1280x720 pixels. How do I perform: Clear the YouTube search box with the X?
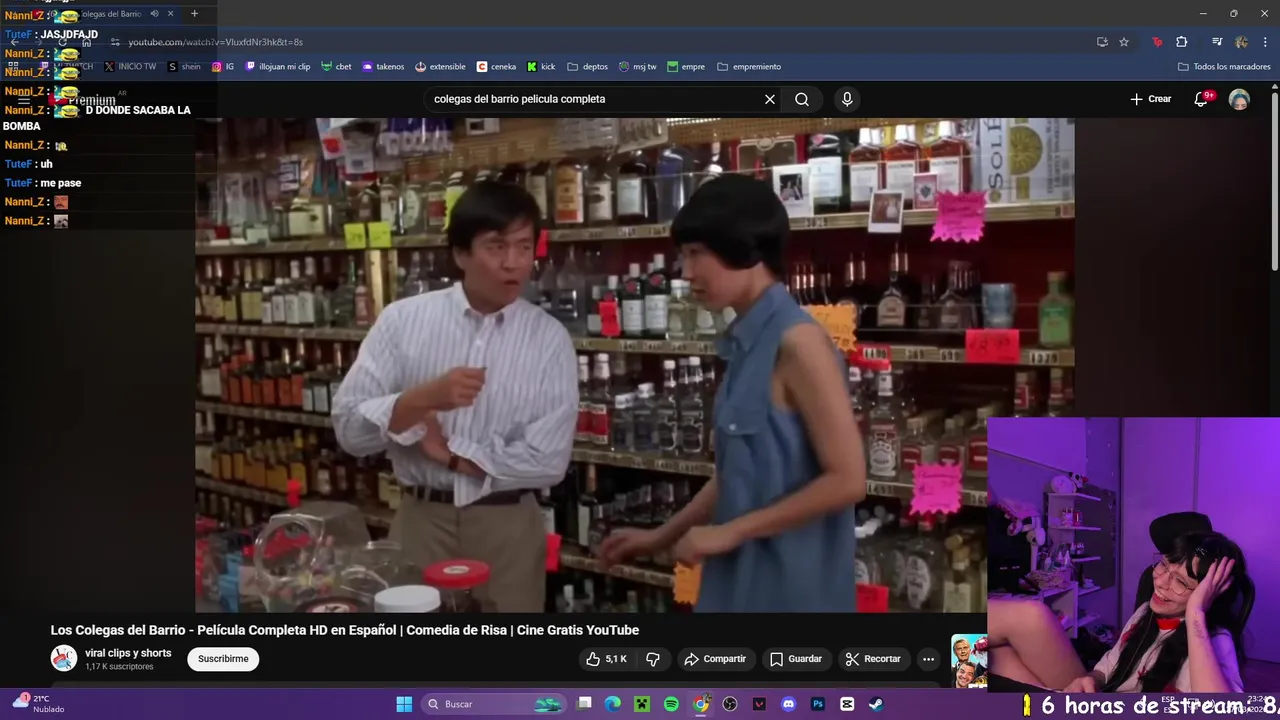769,99
